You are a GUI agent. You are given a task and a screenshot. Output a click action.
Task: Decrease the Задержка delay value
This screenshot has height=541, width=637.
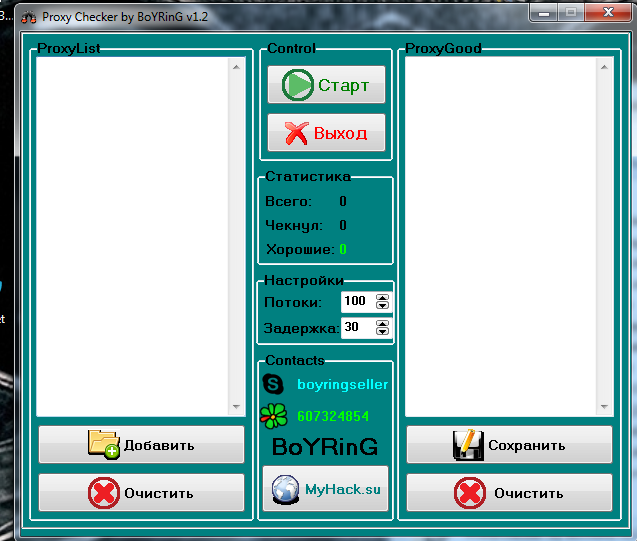(382, 331)
